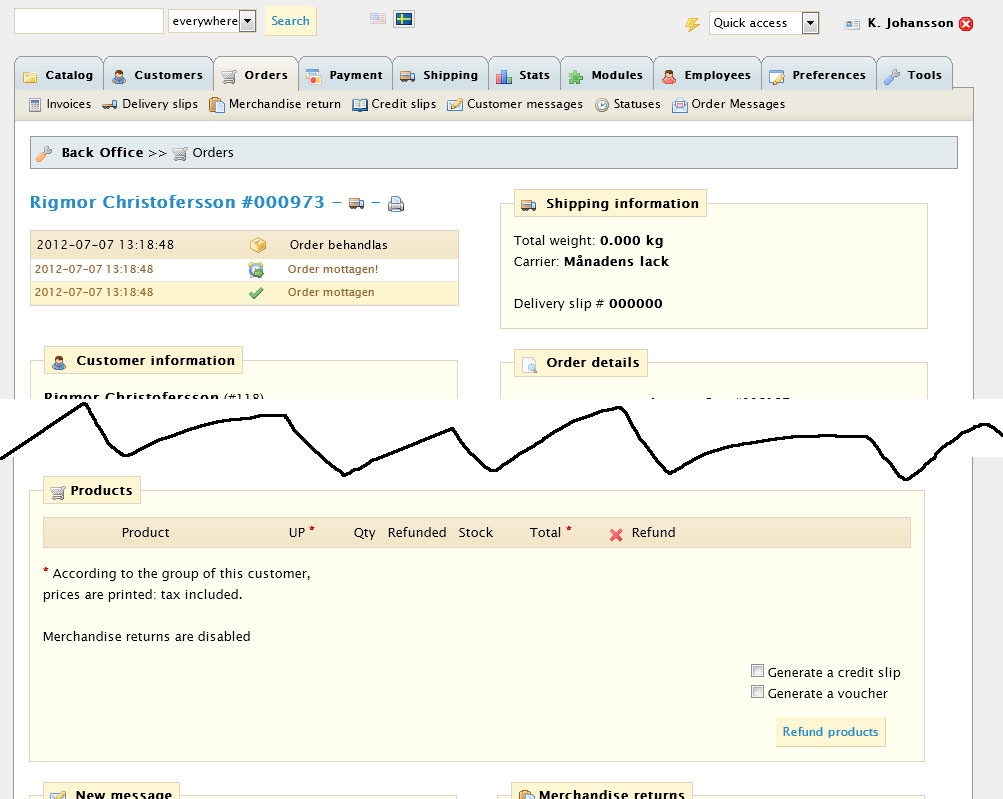
Task: Enable Generate a credit slip checkbox
Action: 759,672
